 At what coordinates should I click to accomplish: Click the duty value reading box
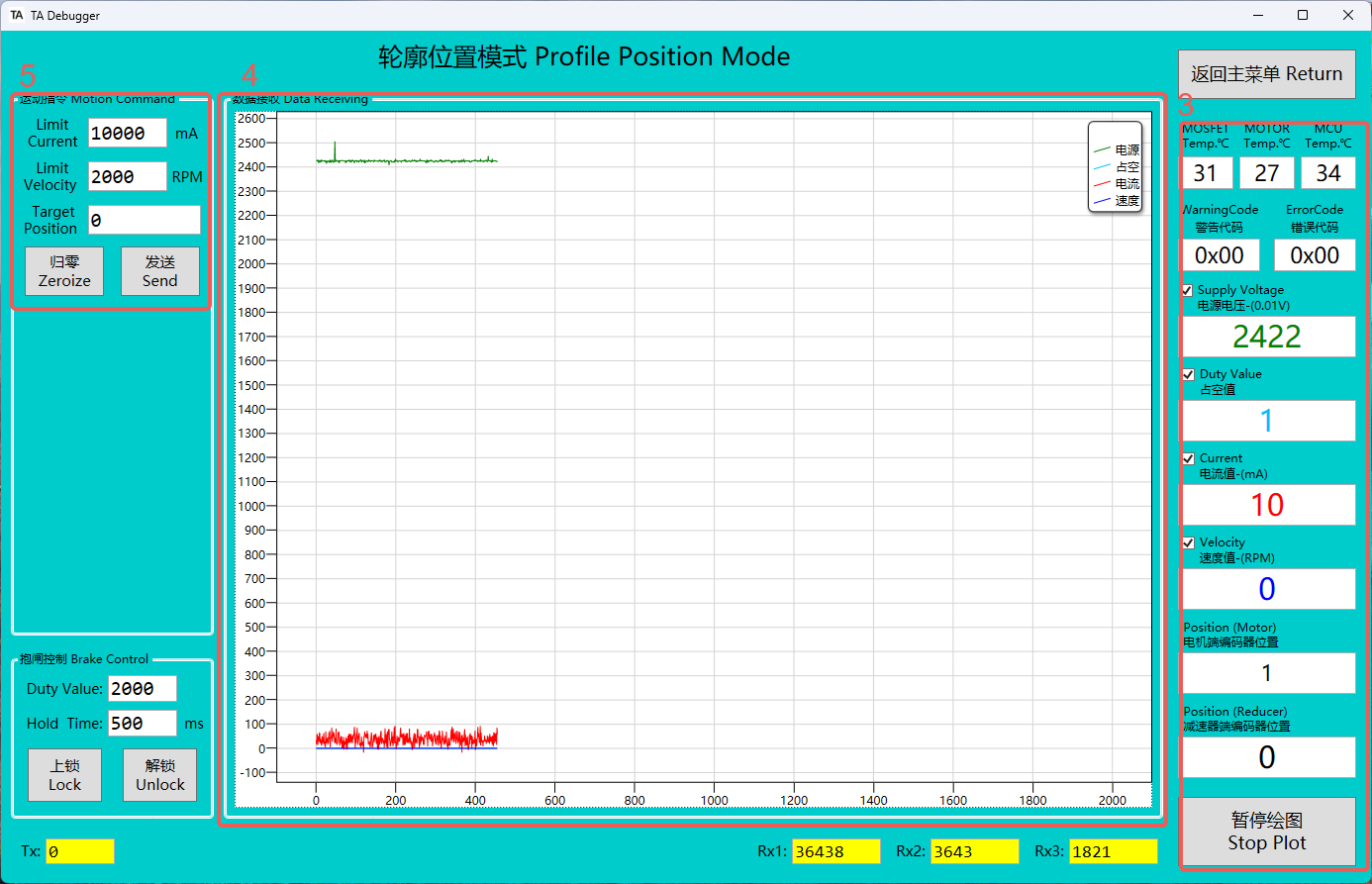pyautogui.click(x=1267, y=421)
